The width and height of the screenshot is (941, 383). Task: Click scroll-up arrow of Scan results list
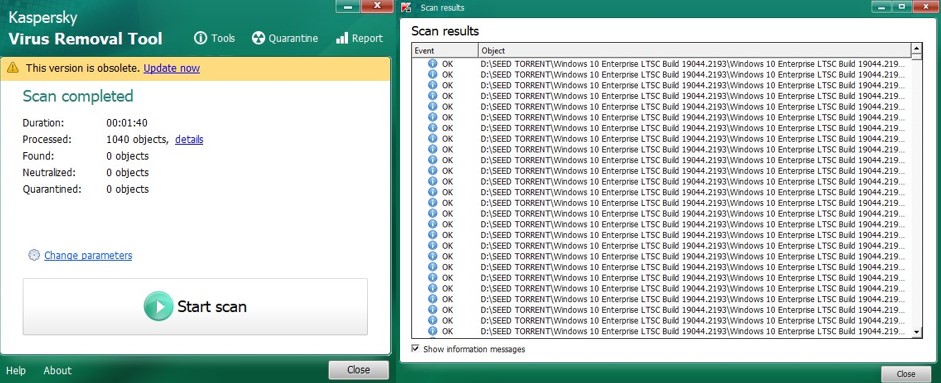click(916, 48)
